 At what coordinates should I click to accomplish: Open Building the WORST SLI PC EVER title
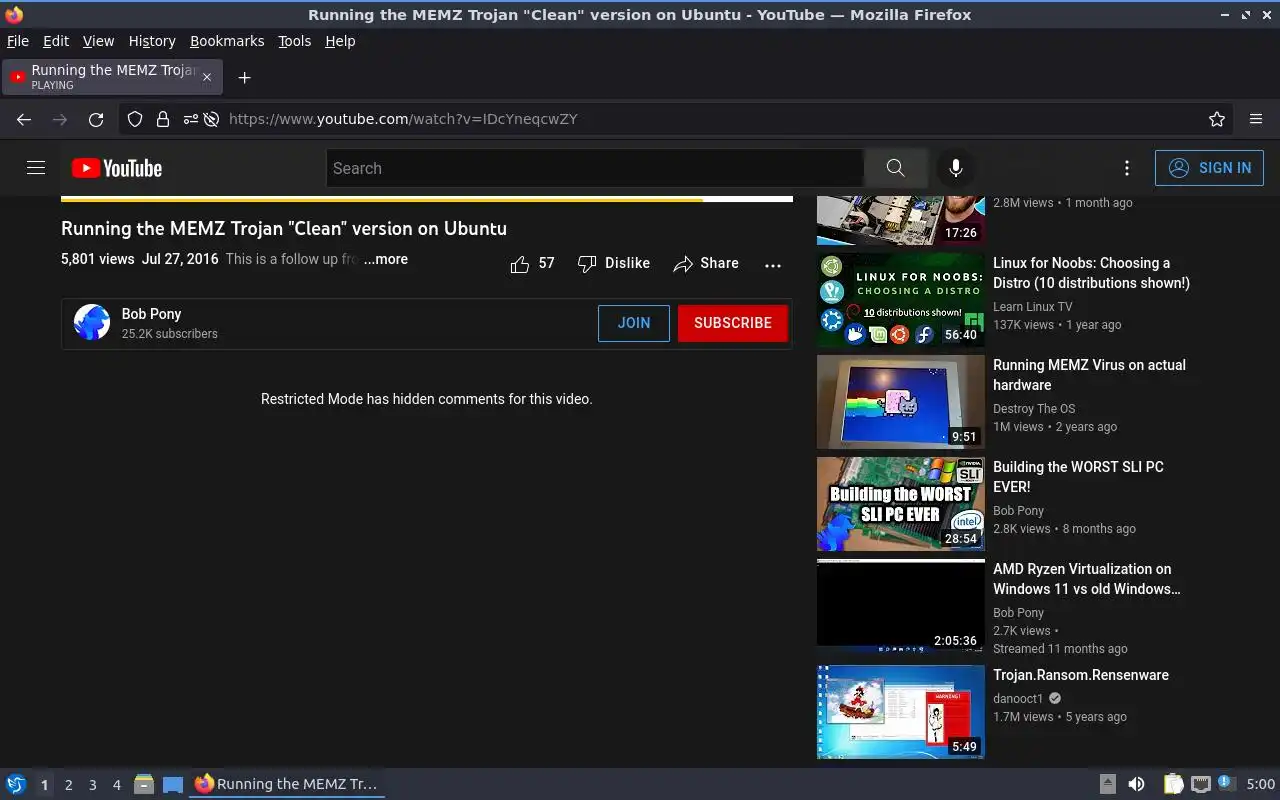(x=1078, y=477)
